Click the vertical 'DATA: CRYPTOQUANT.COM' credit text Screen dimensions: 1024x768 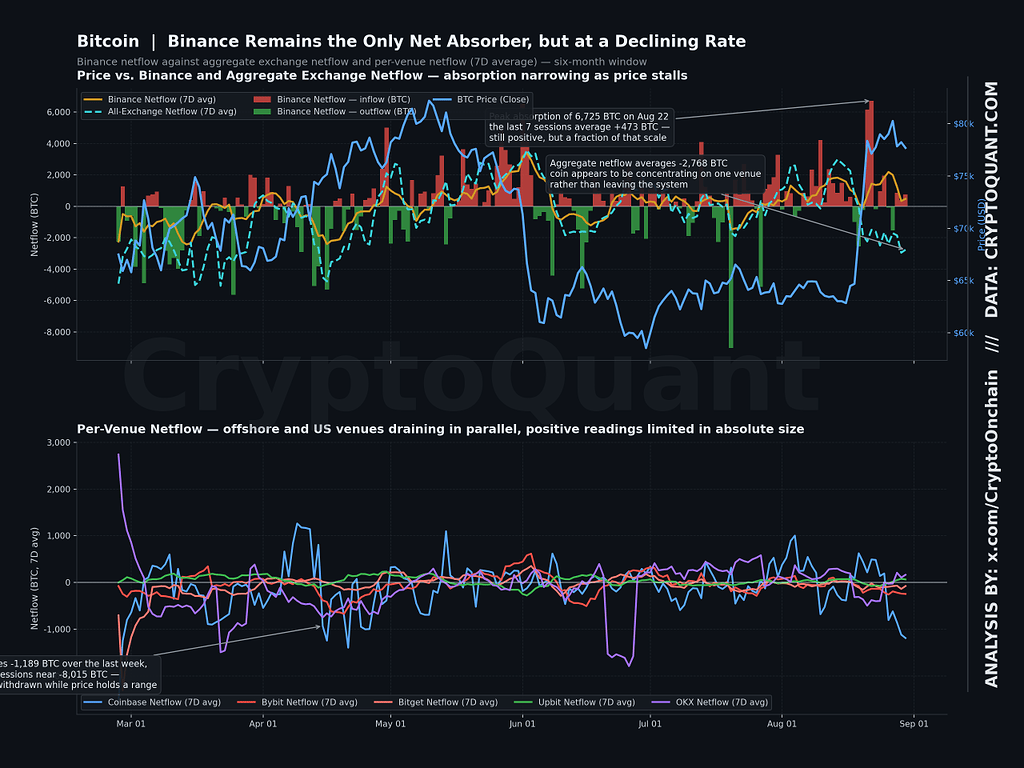[x=991, y=200]
